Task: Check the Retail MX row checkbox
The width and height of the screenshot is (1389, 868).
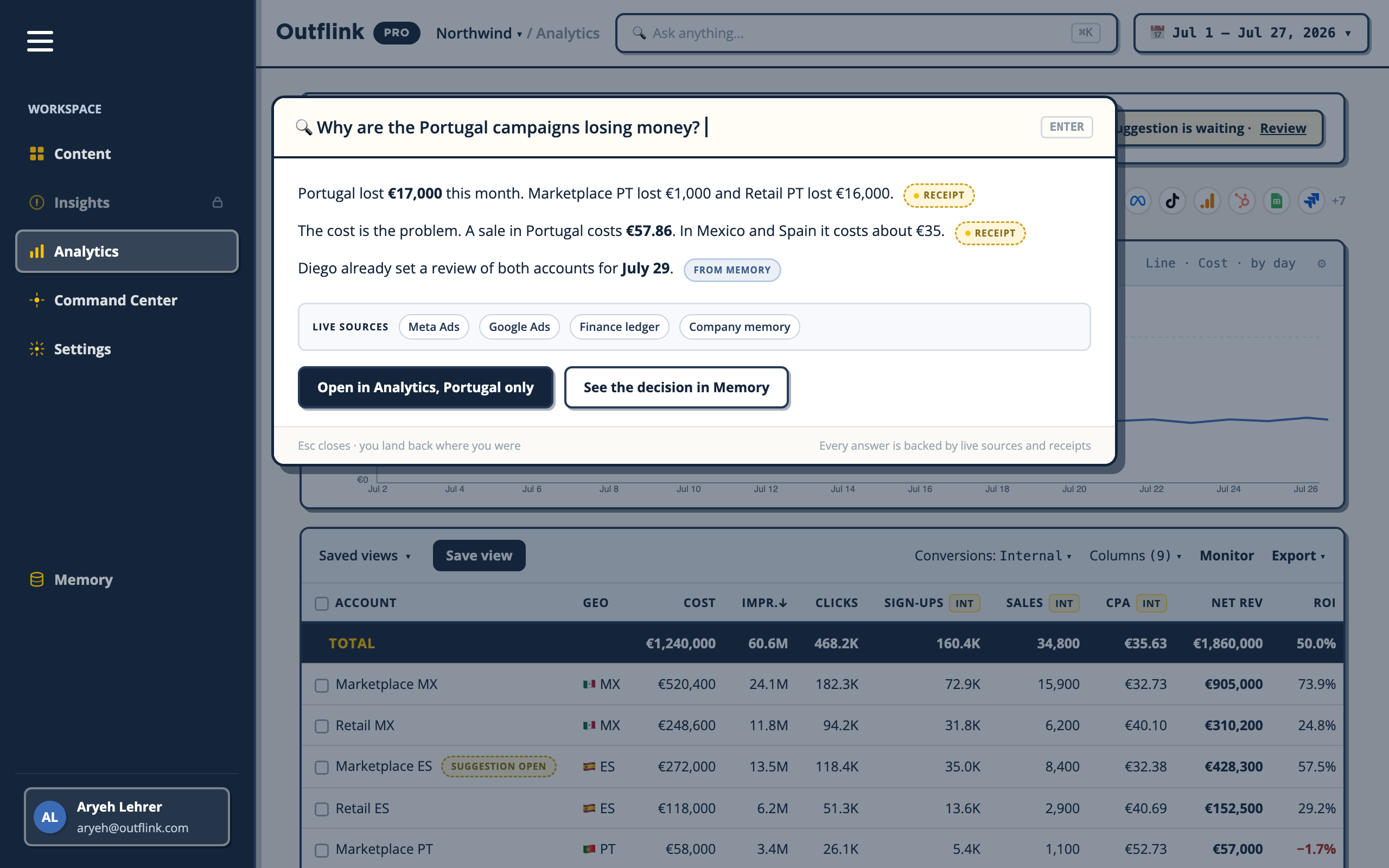Action: point(321,726)
